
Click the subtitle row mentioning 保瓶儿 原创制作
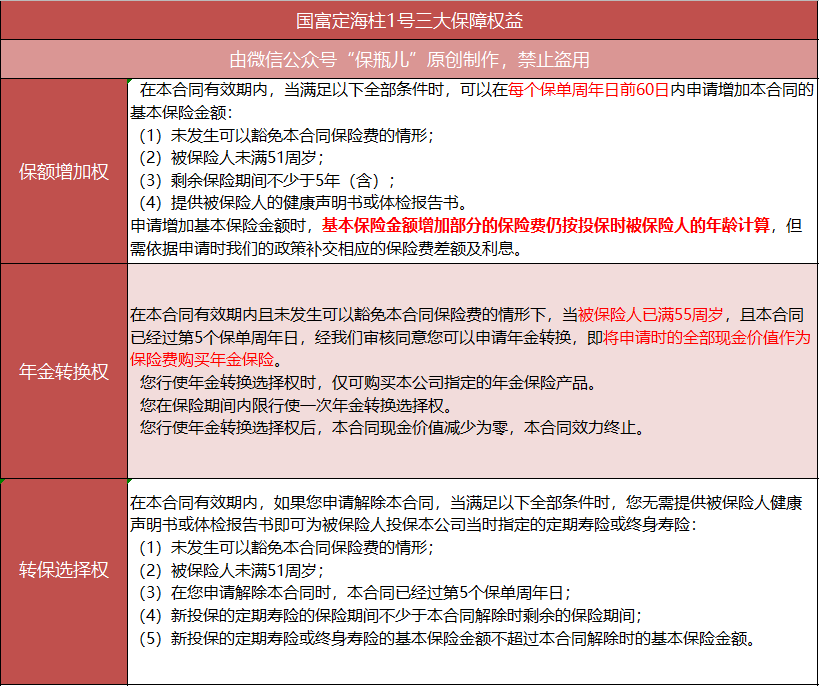coord(410,60)
